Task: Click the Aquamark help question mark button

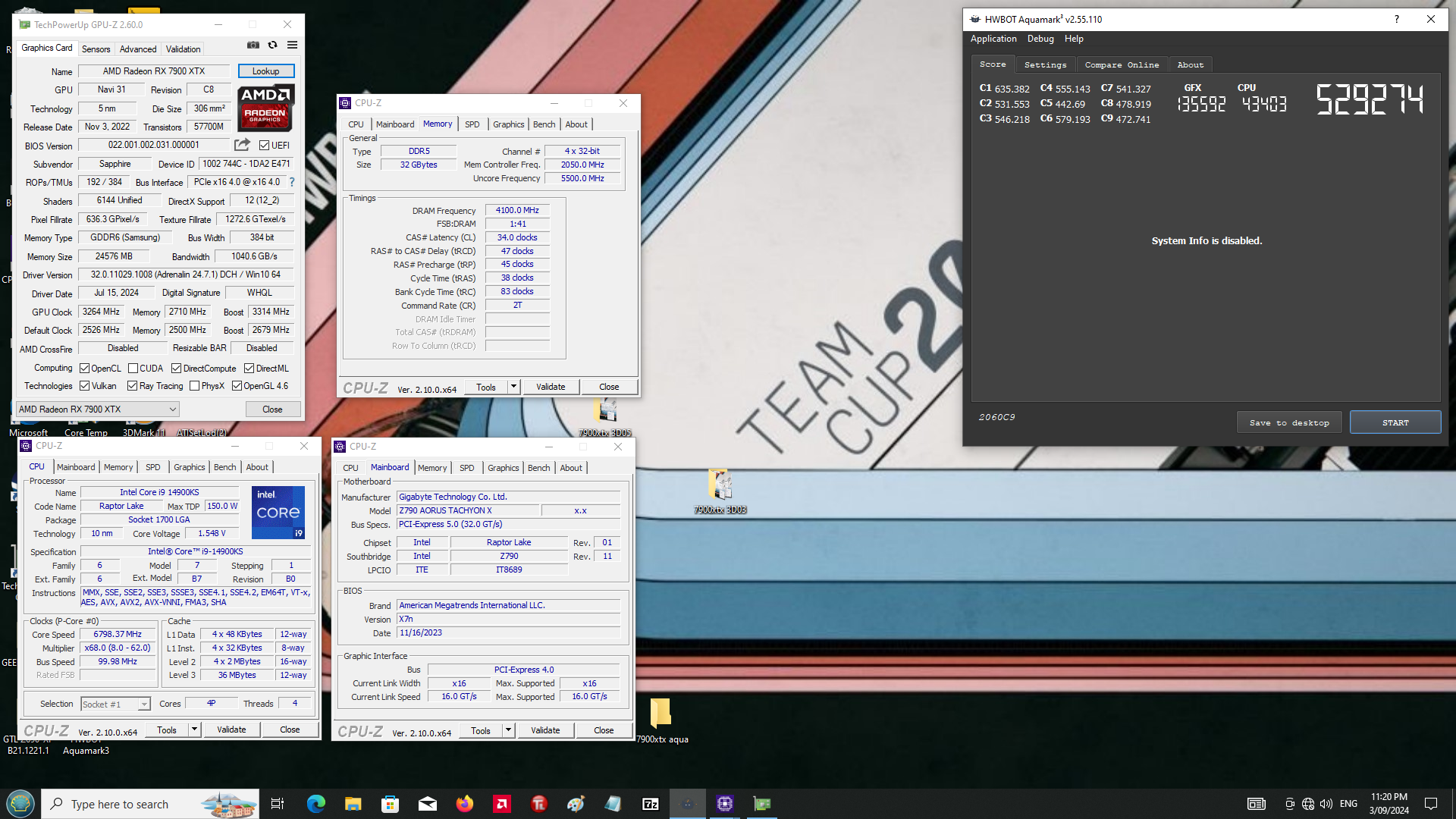Action: coord(1396,19)
